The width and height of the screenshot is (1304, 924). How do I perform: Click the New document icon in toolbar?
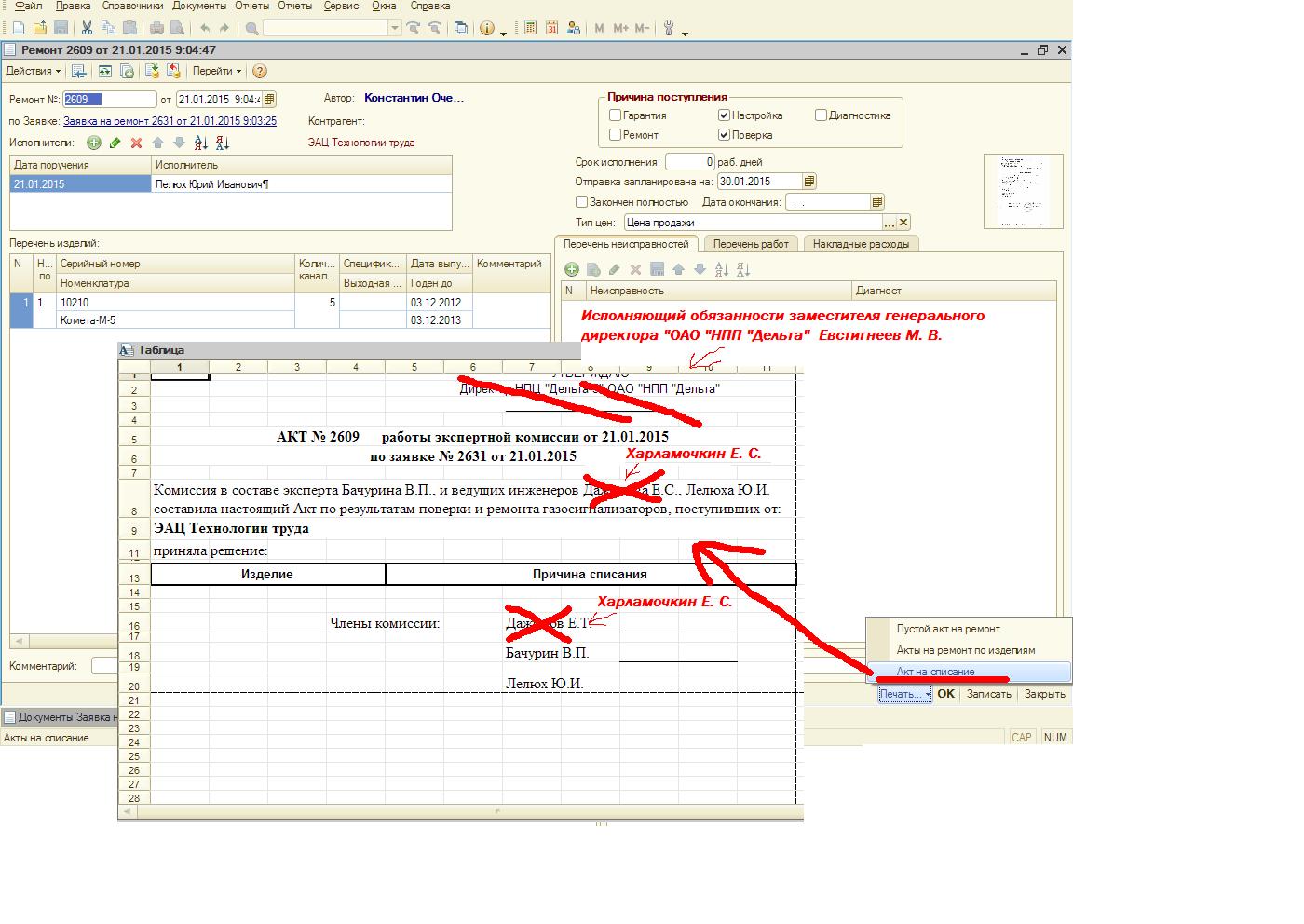tap(19, 28)
